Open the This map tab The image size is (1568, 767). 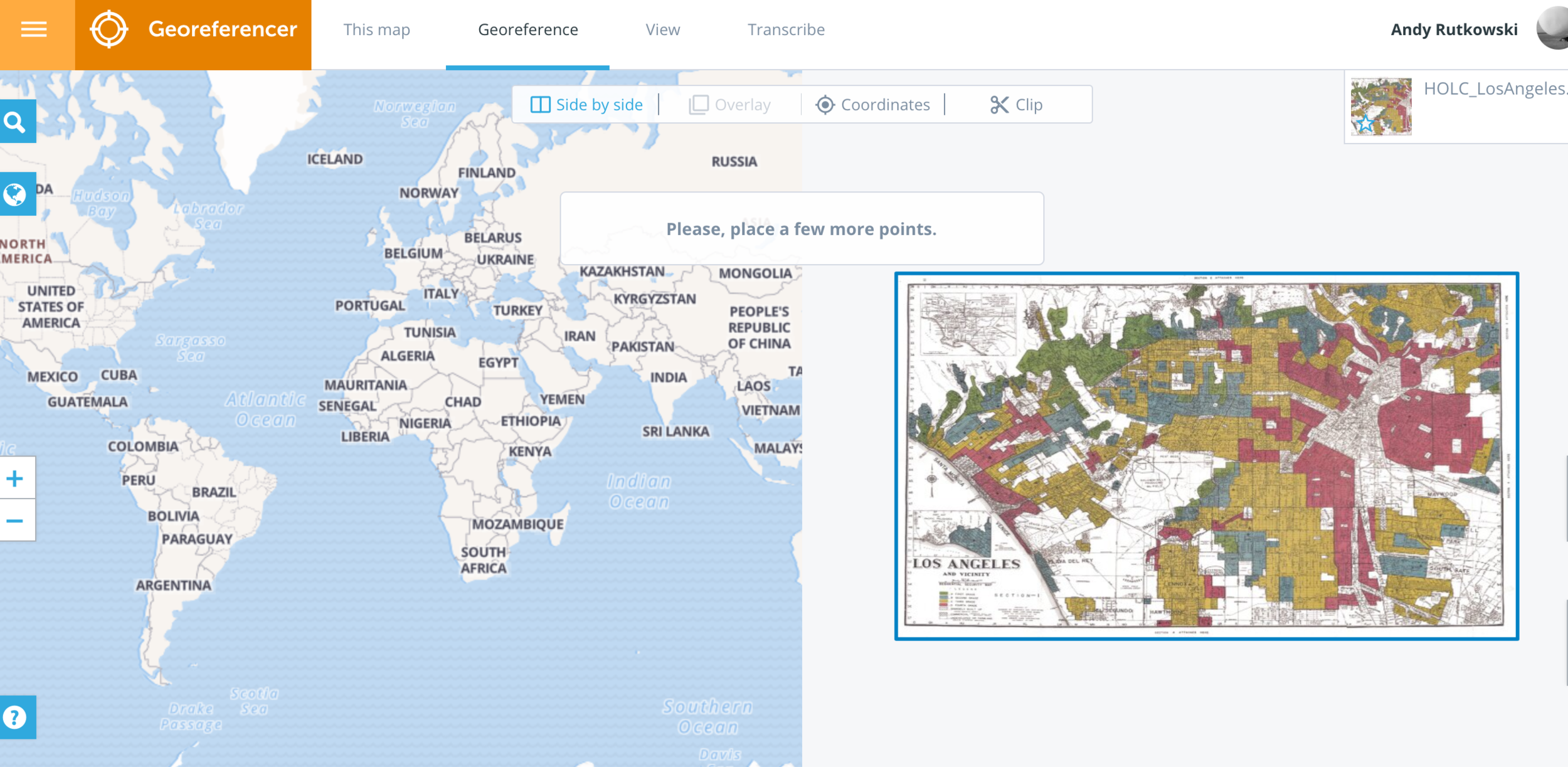376,29
